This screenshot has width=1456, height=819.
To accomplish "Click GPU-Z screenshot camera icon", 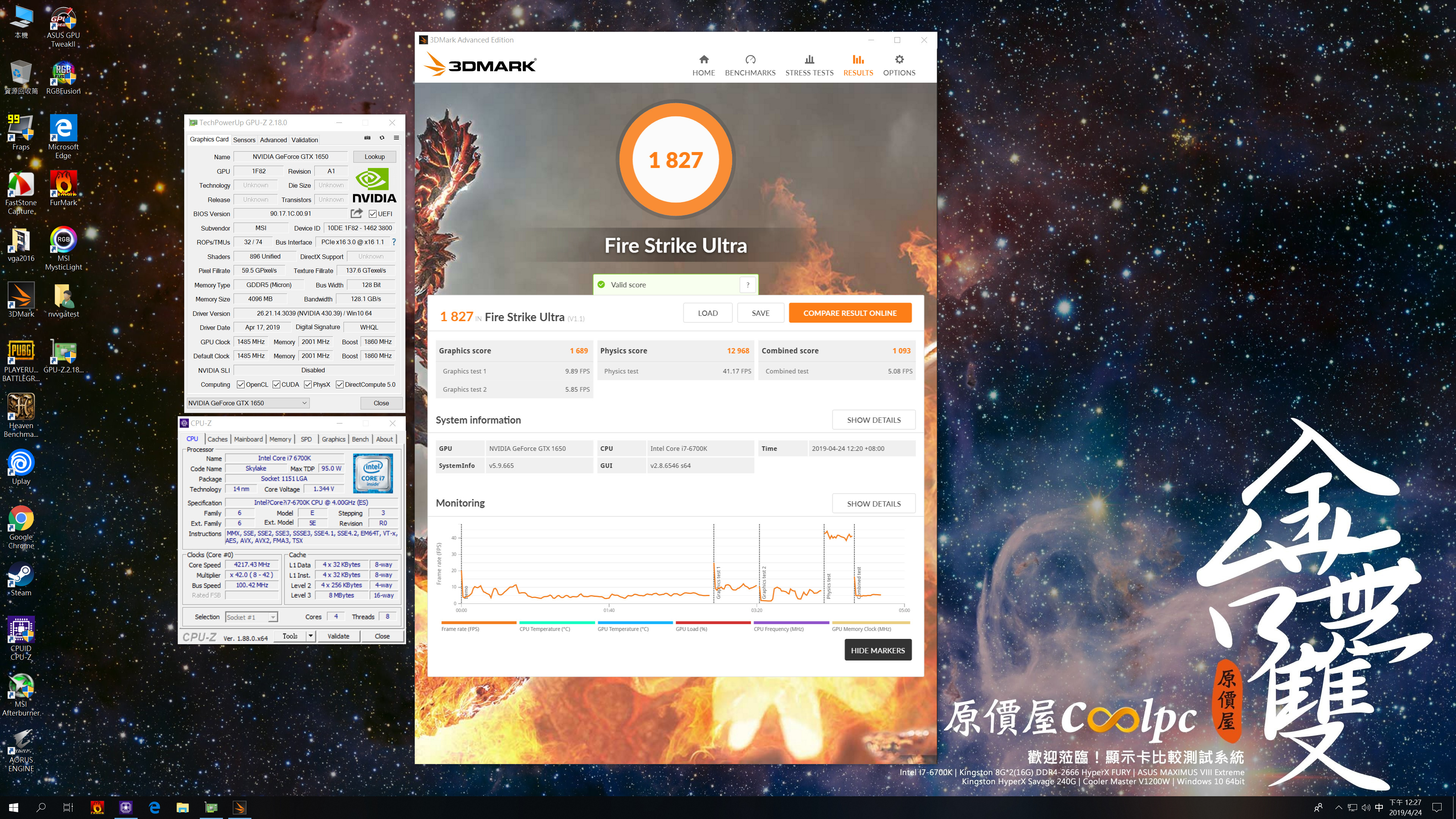I will (x=367, y=138).
